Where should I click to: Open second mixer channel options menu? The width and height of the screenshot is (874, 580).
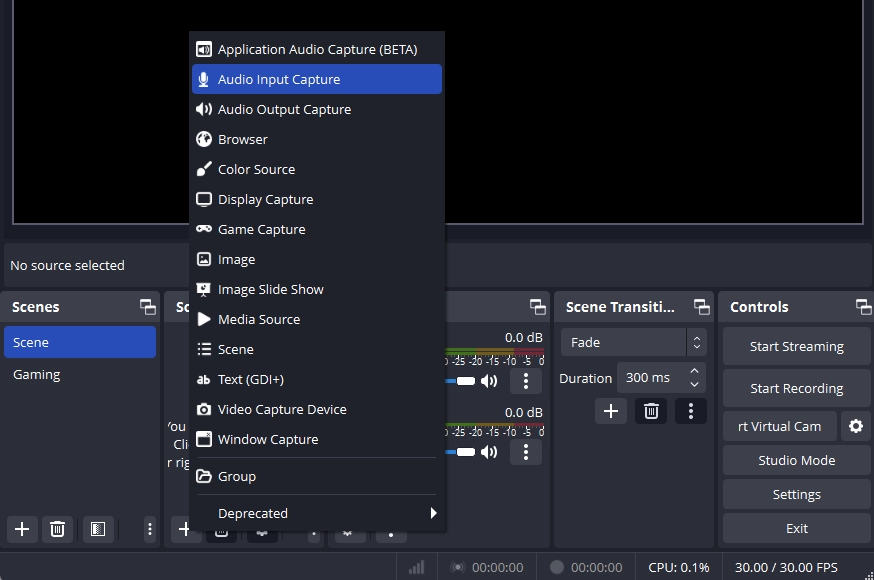coord(526,452)
